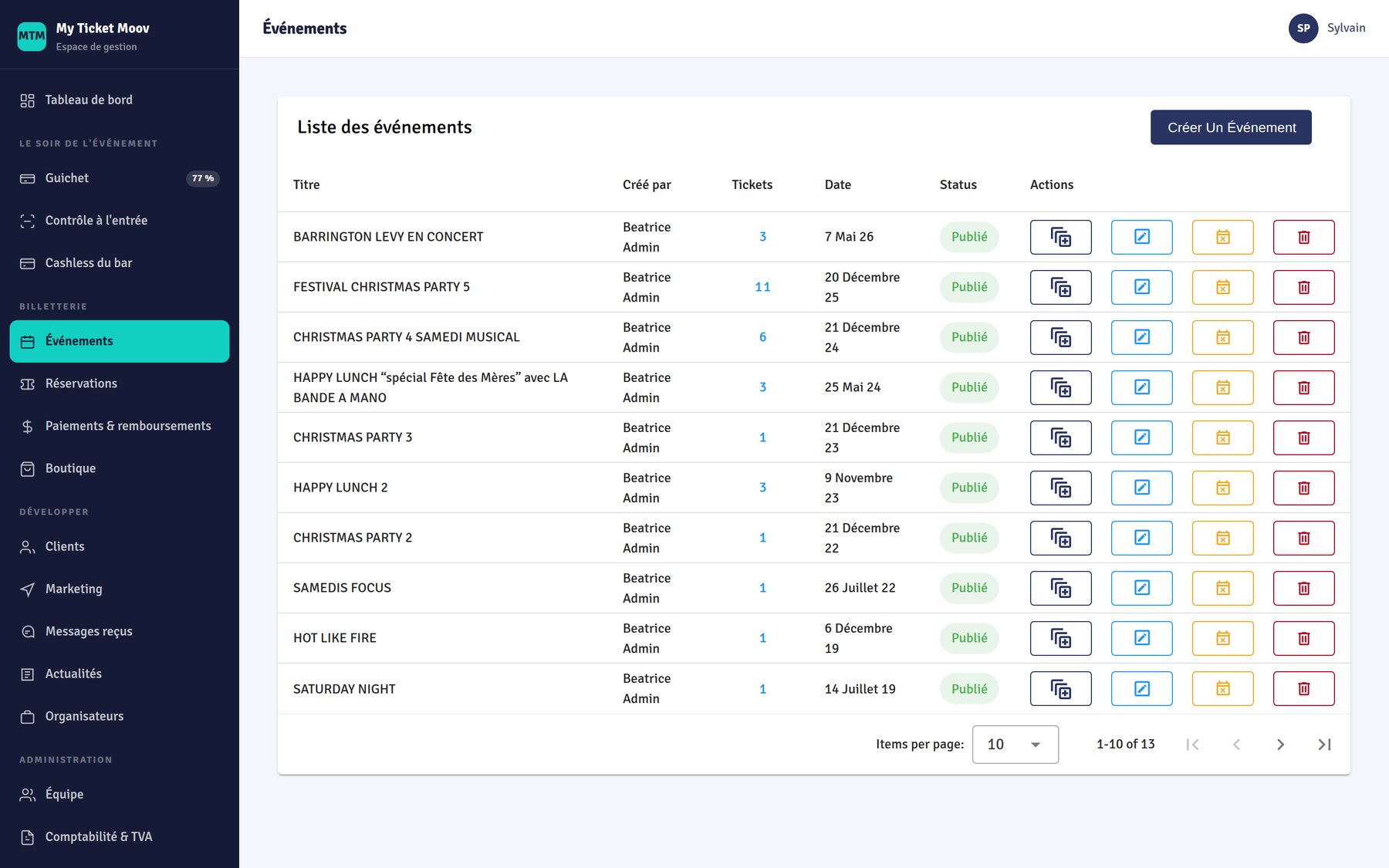
Task: Delete the CHRISTMAS PARTY 2 event
Action: (1303, 538)
